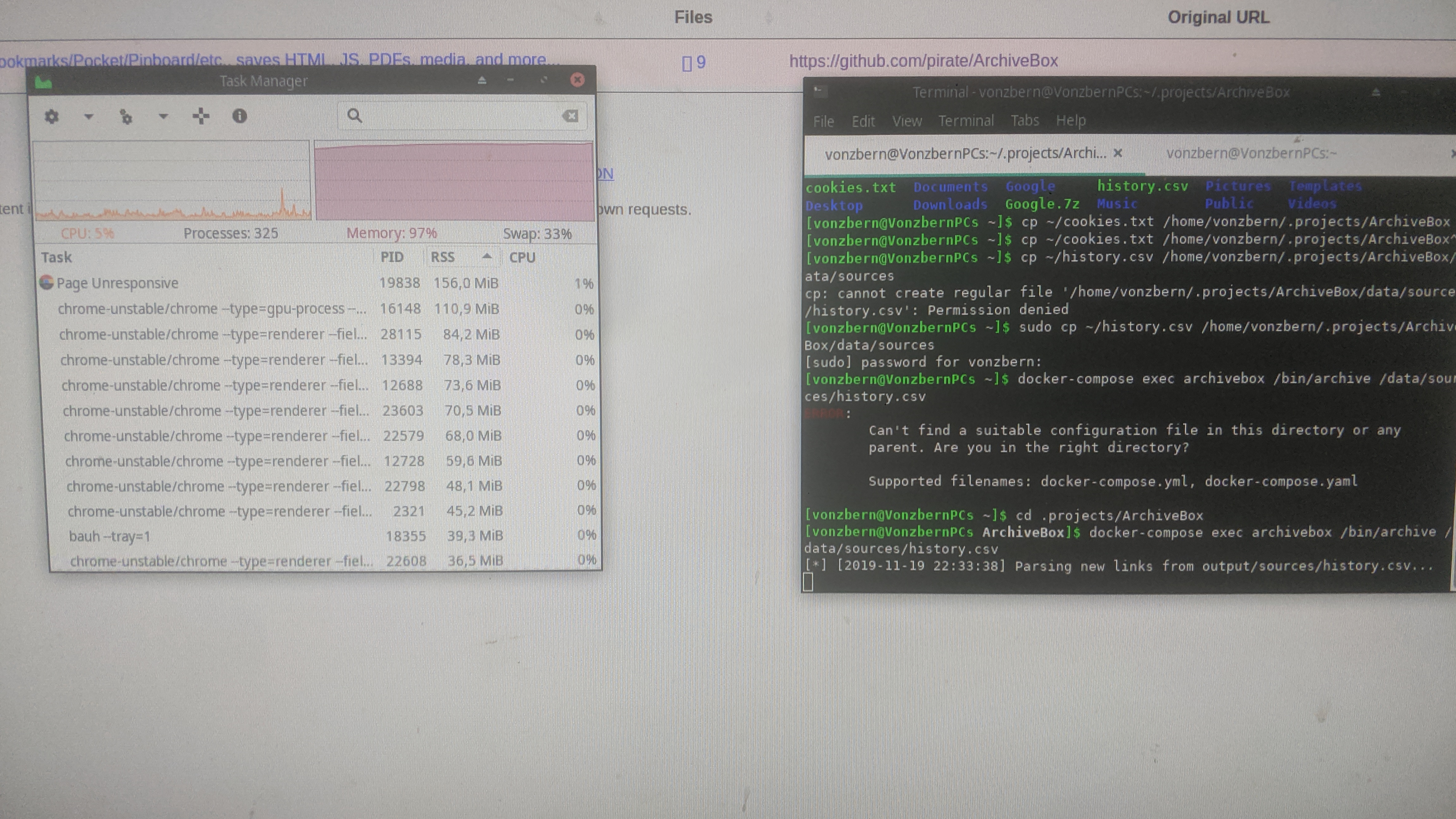The image size is (1456, 819).
Task: Click the magnifier icon in the search field
Action: (355, 116)
